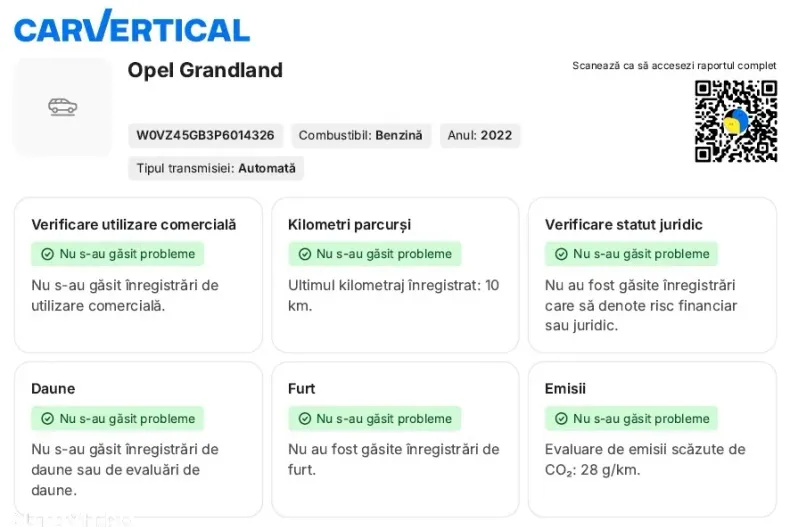790x527 pixels.
Task: Click the green check icon under Kilometri parcurși
Action: [304, 254]
